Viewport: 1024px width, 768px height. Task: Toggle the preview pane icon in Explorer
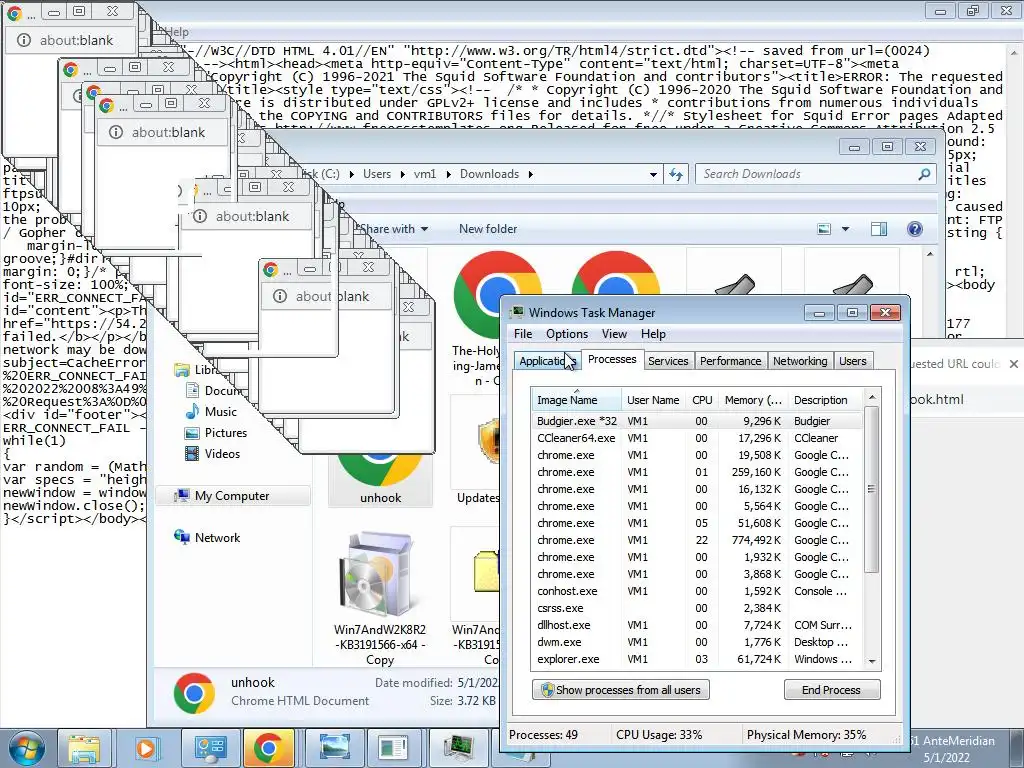[879, 229]
